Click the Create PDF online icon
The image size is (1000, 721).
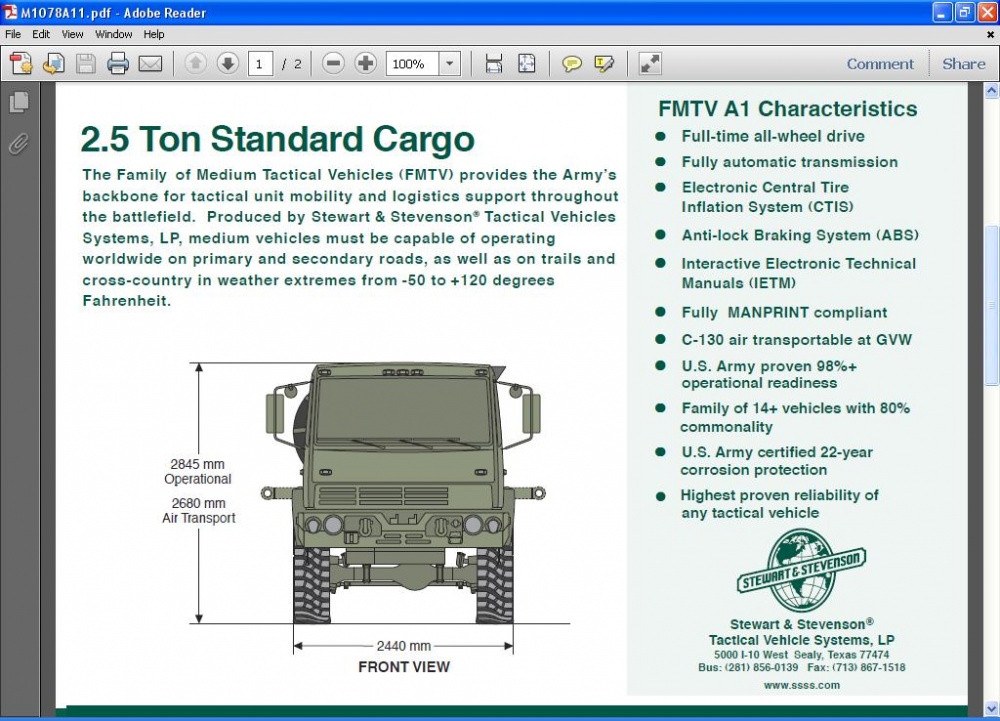(x=20, y=64)
